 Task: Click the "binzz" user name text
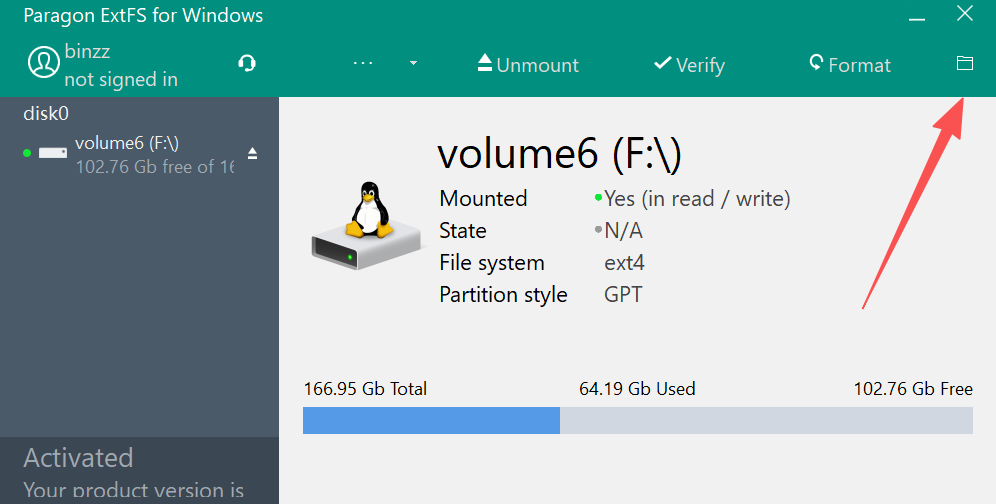click(x=88, y=51)
